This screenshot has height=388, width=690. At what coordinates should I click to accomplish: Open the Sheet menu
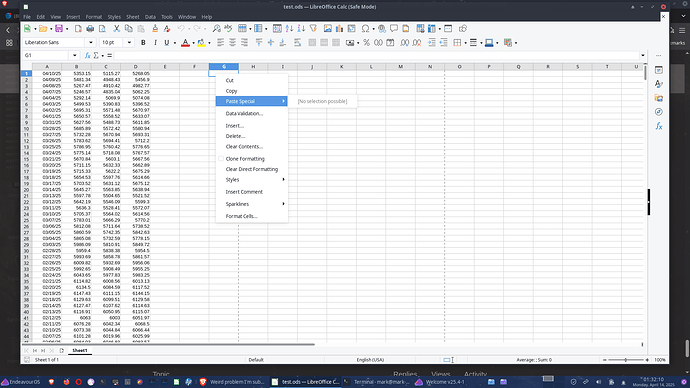click(x=132, y=17)
